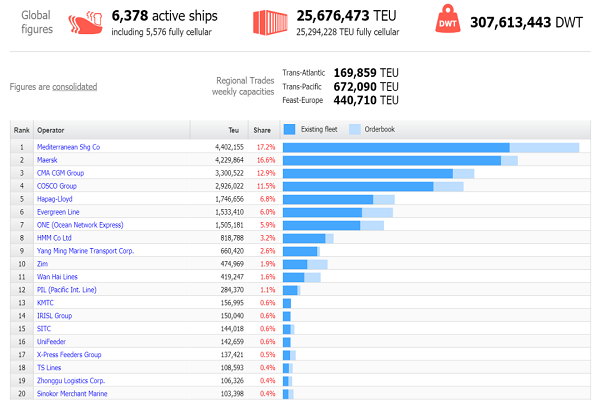Screen dimensions: 600x400
Task: Click the Regional Trades weekly capacities label
Action: click(x=243, y=86)
